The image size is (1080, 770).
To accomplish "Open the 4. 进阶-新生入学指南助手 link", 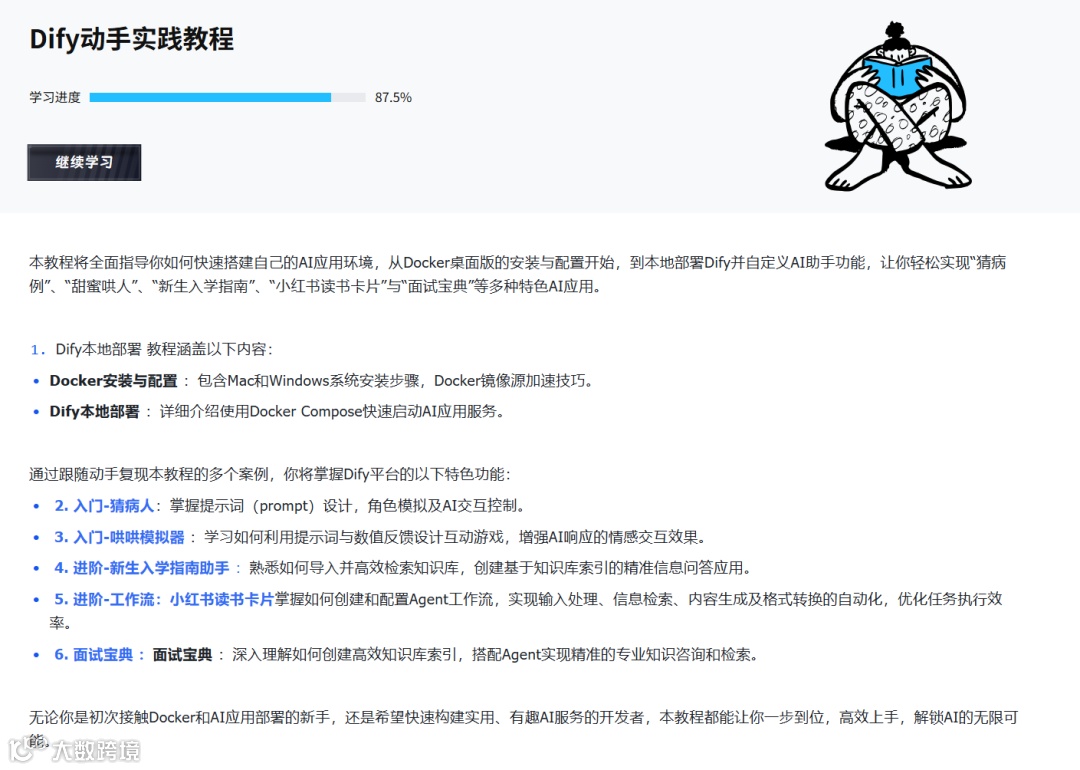I will (141, 568).
